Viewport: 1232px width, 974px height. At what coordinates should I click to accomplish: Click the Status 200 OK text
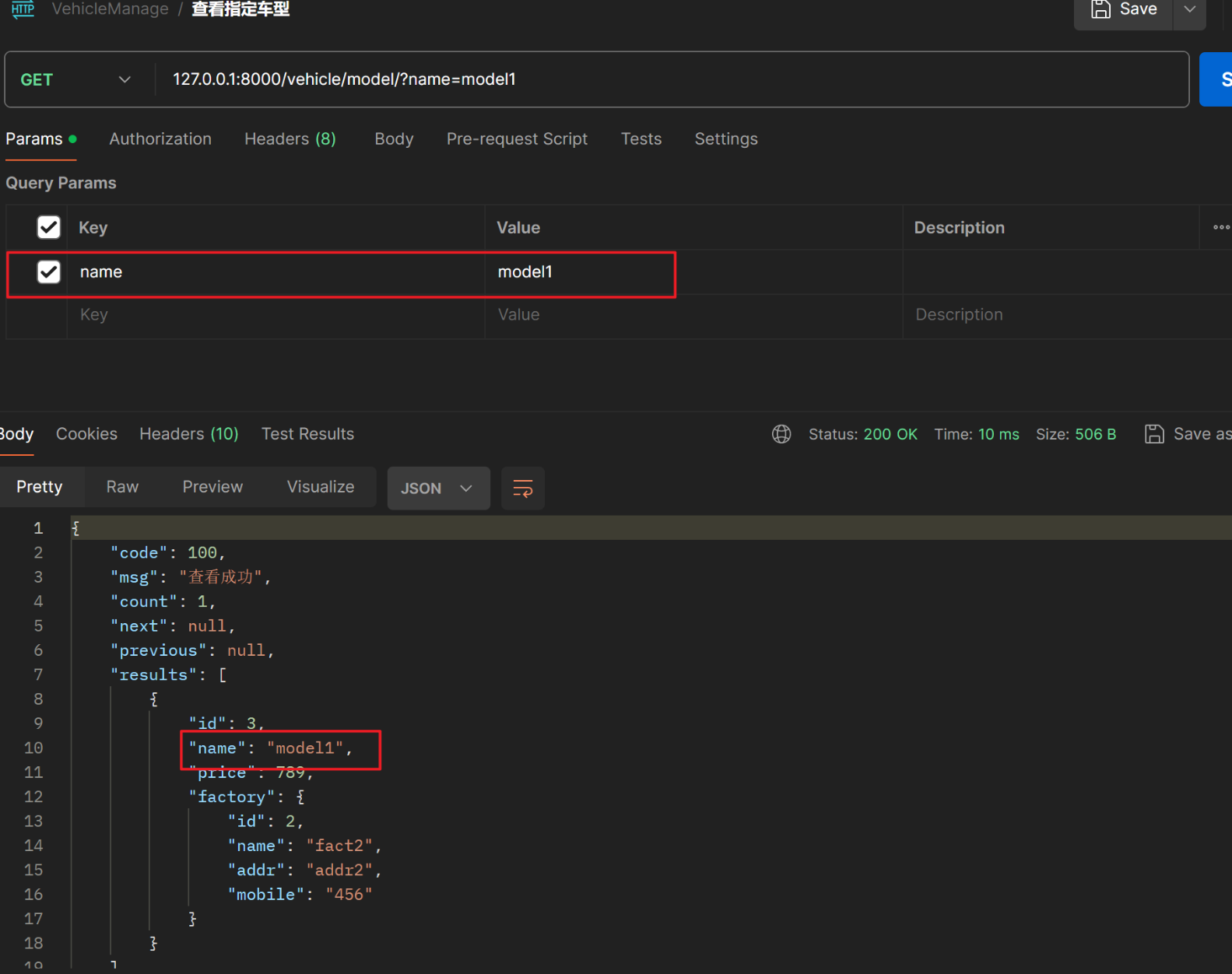pos(863,434)
